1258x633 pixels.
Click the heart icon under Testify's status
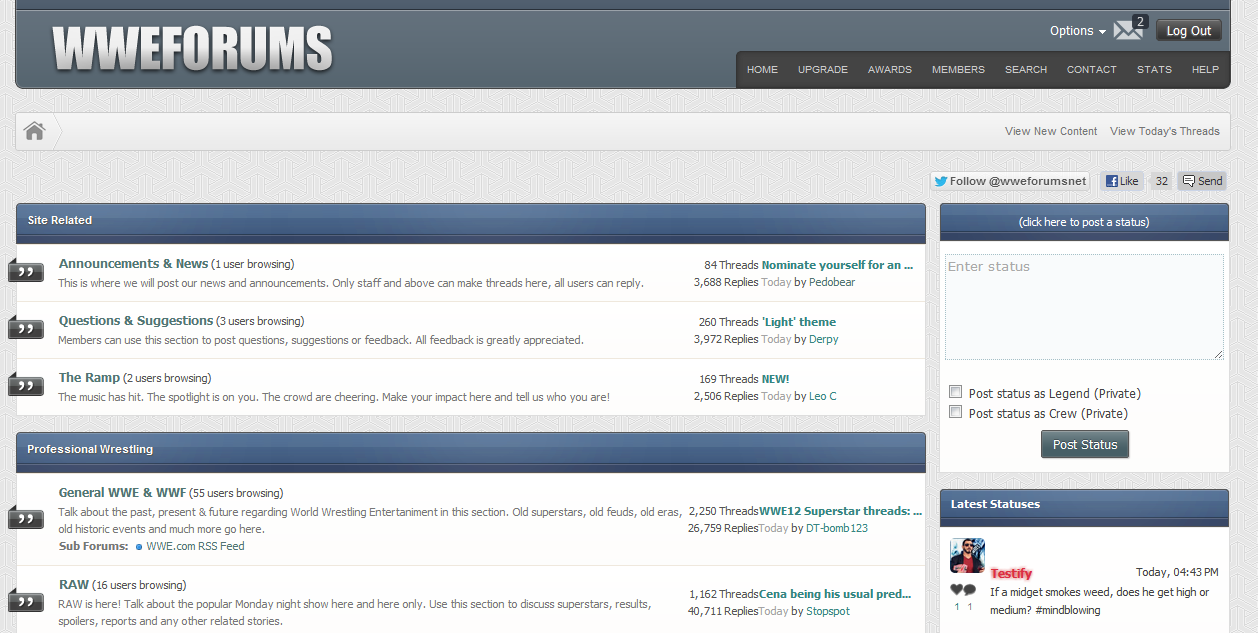coord(956,590)
